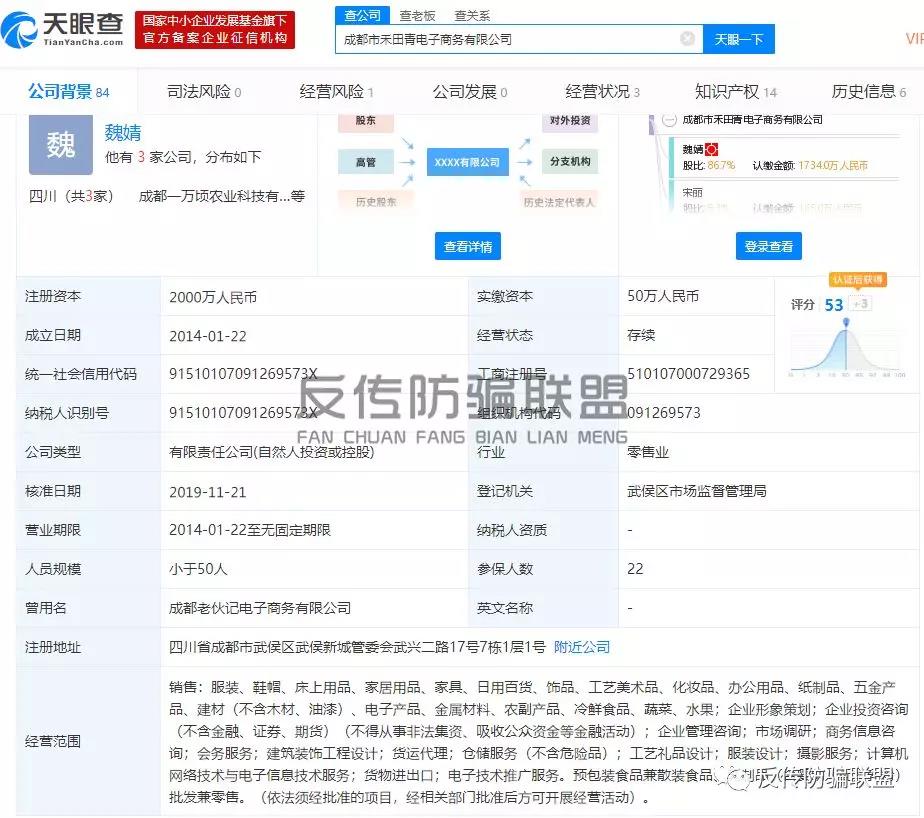Click the 2000万人民币 registered capital value

coord(213,297)
